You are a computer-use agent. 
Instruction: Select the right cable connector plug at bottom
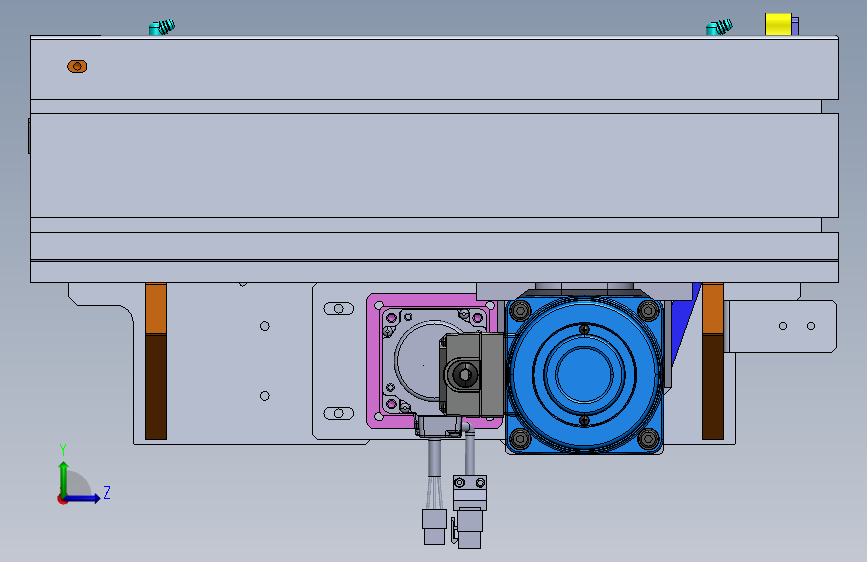[469, 528]
